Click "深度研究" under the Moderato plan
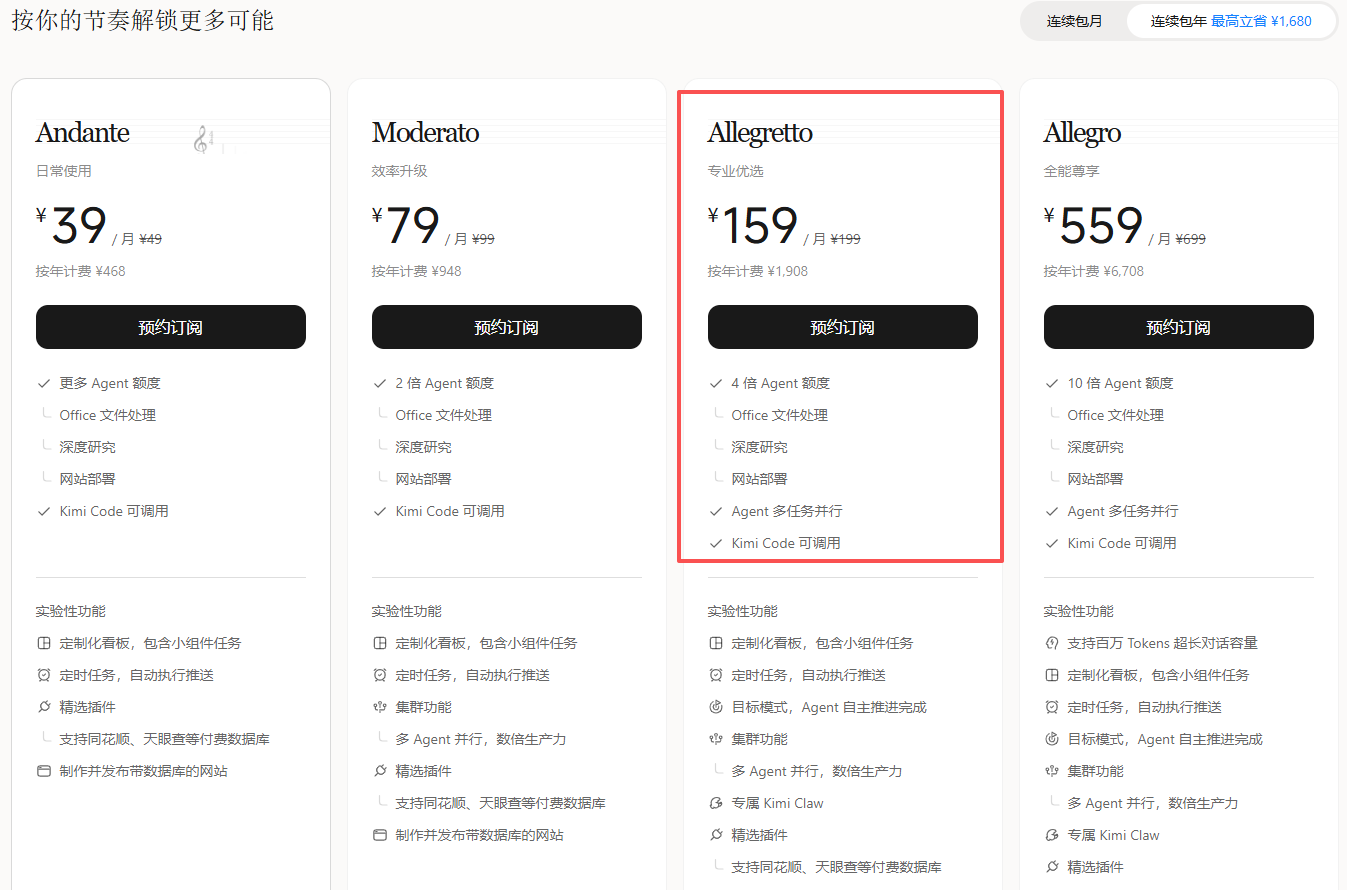Image resolution: width=1347 pixels, height=890 pixels. click(424, 447)
